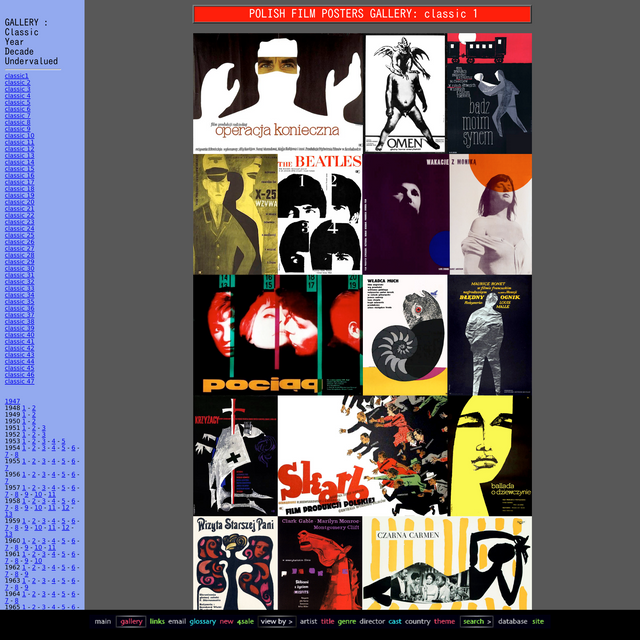The width and height of the screenshot is (640, 640).
Task: View posters by 'artist'
Action: 308,622
